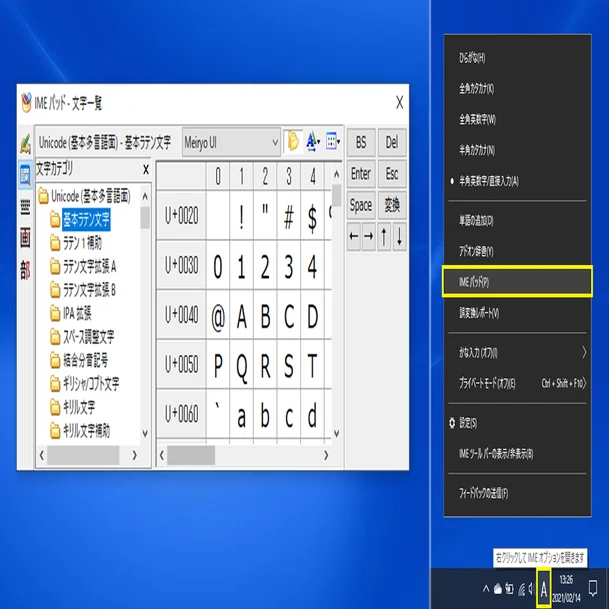This screenshot has width=609, height=609.
Task: Select ひらがな(H) input mode
Action: (517, 58)
